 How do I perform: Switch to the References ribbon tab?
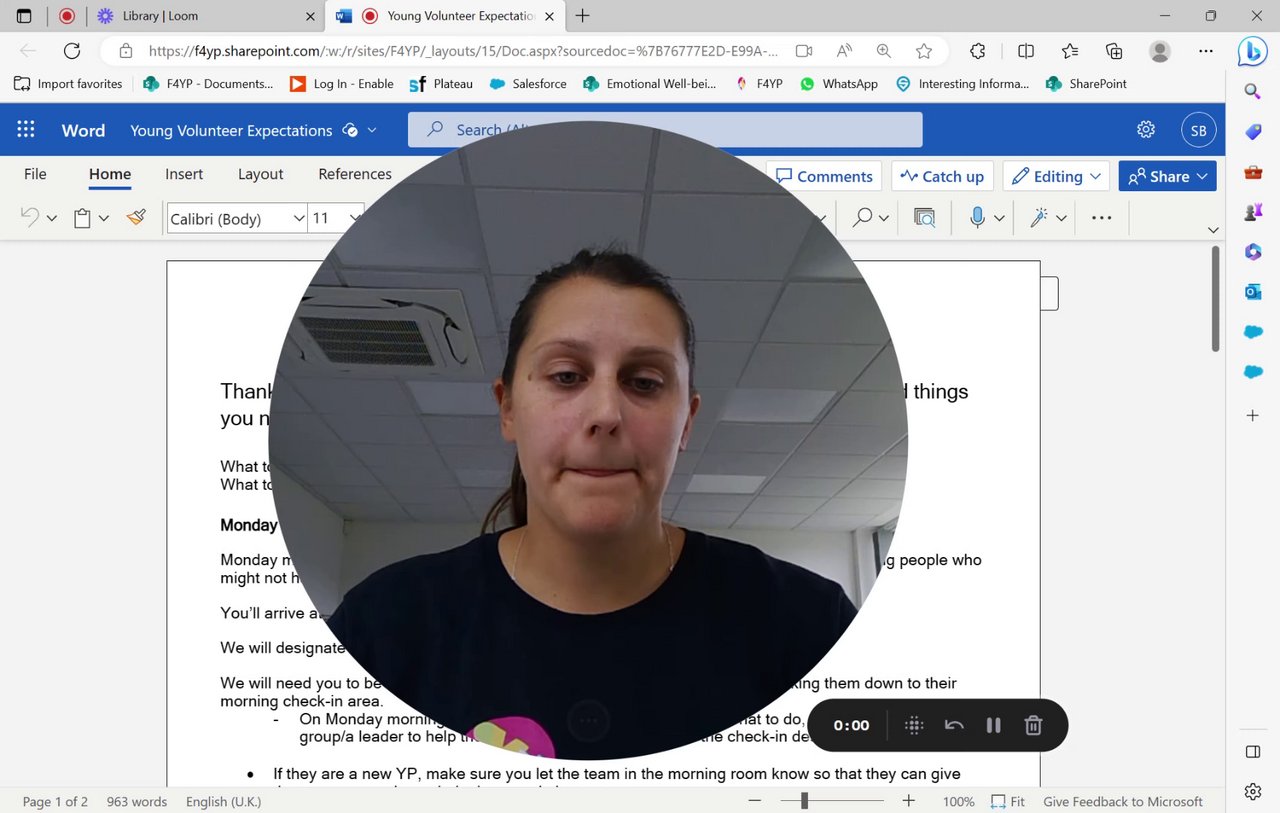(x=355, y=174)
